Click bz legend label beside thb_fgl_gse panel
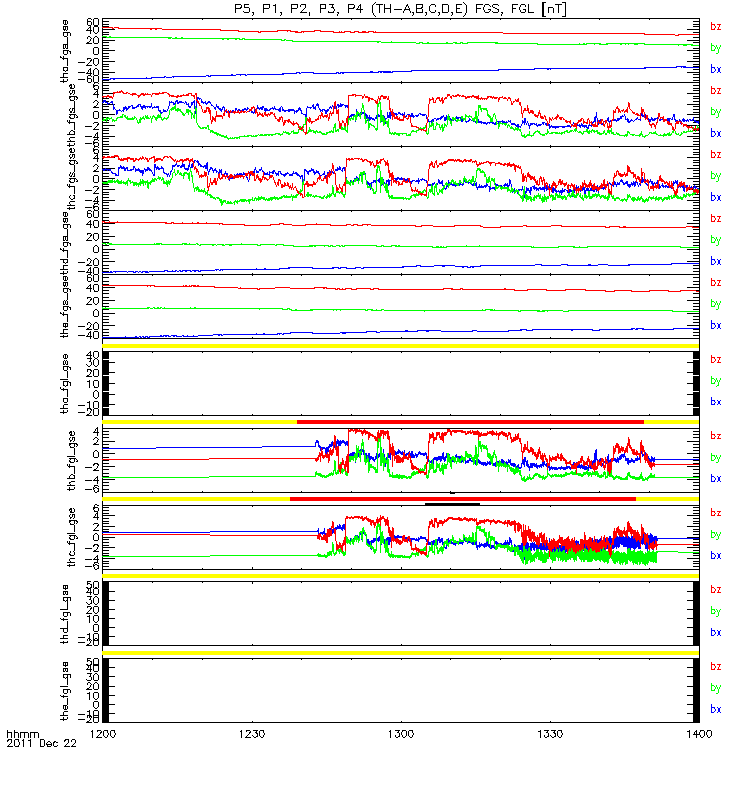This screenshot has width=750, height=800. pyautogui.click(x=715, y=436)
